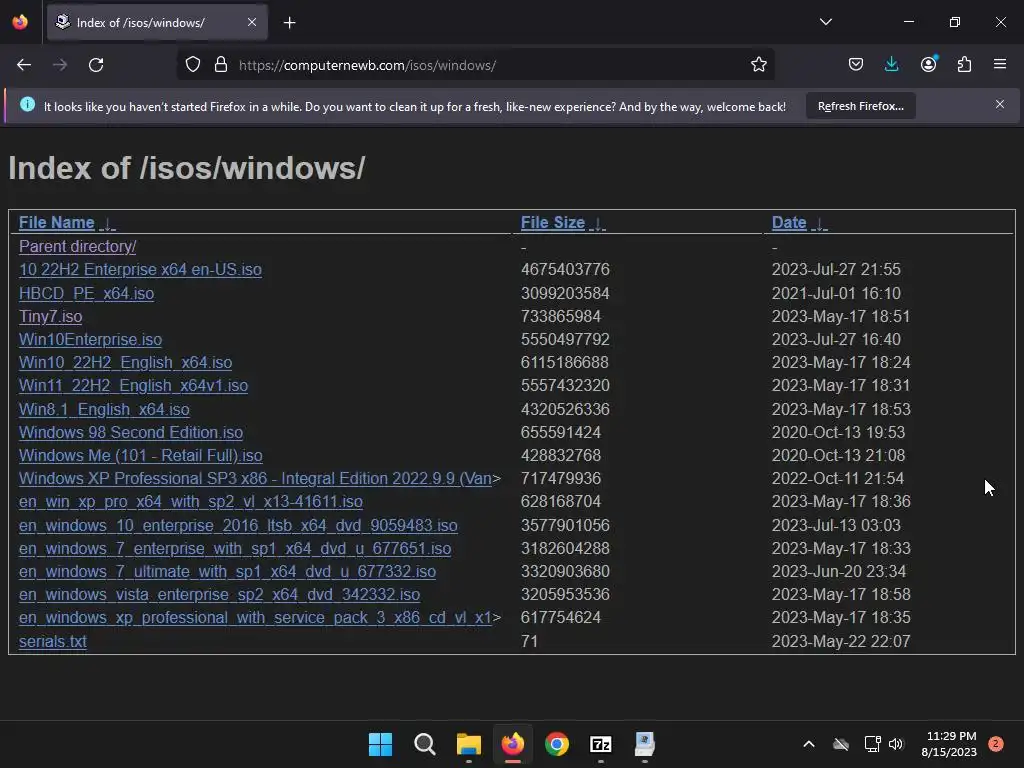
Task: Download Windows Me (101 - Retail Full).iso
Action: coord(140,455)
